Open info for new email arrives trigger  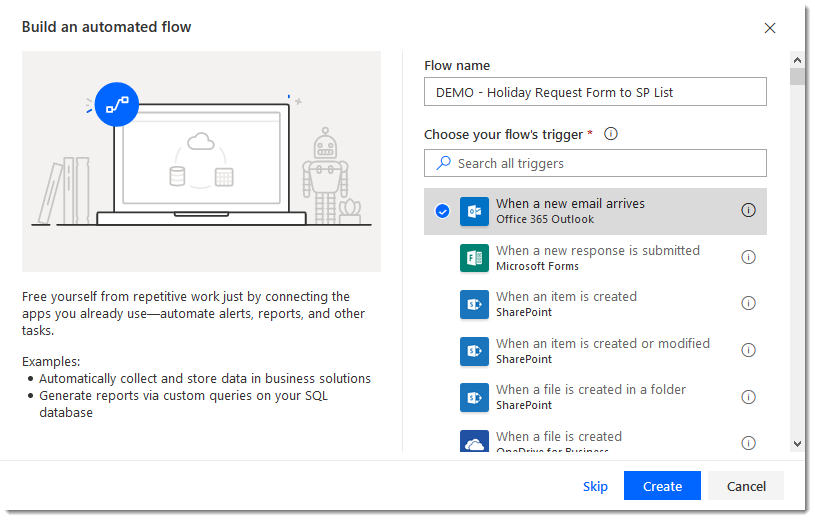coord(748,210)
